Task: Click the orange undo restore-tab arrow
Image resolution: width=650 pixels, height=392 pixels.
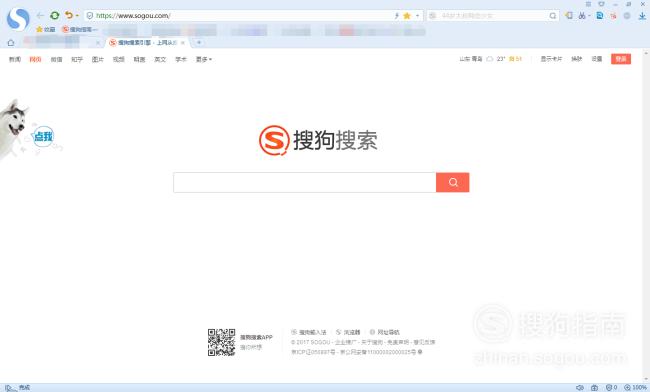Action: (x=69, y=16)
